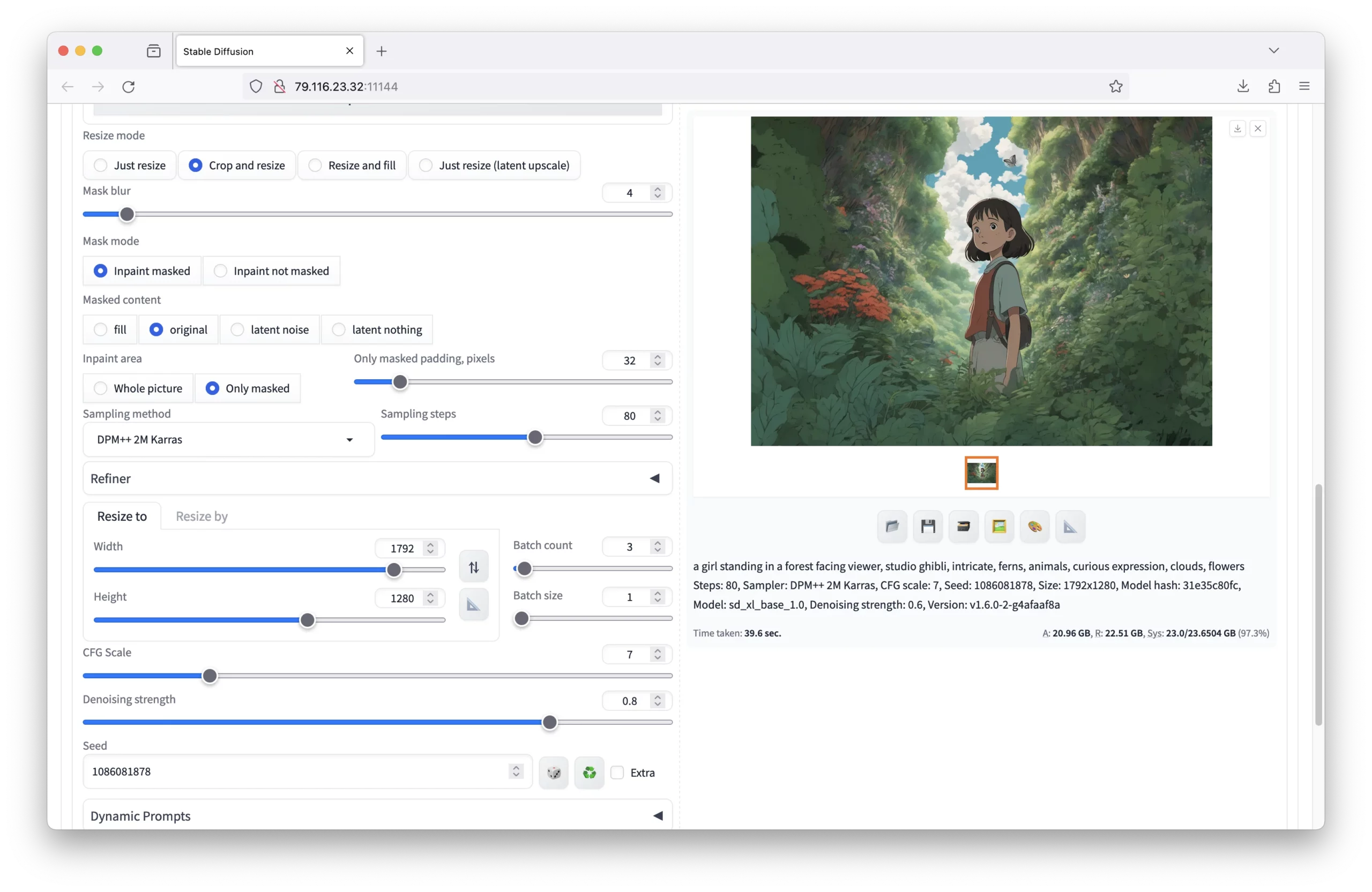Click the switch width and height arrows button
Screen dimensions: 1372x892
pyautogui.click(x=474, y=567)
